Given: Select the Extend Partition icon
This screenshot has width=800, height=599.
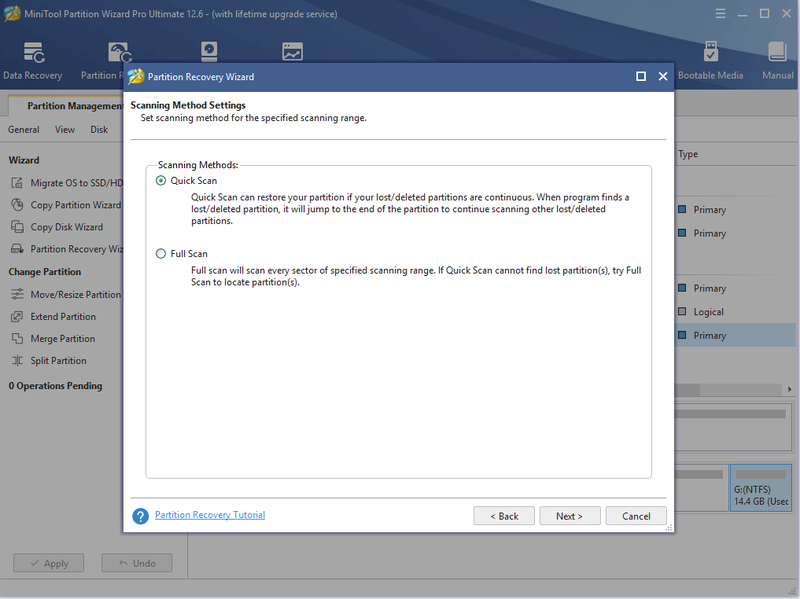Looking at the screenshot, I should point(17,316).
